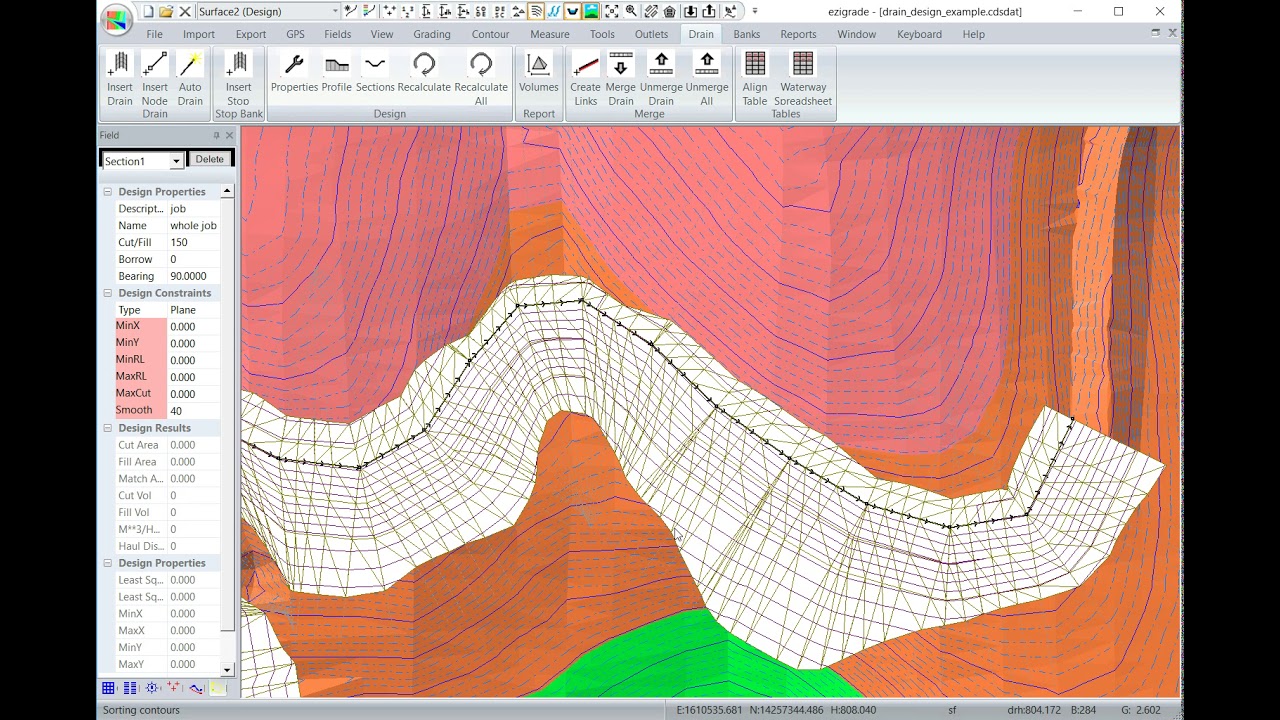Open the Contour ribbon tab
This screenshot has width=1280, height=720.
pos(490,34)
